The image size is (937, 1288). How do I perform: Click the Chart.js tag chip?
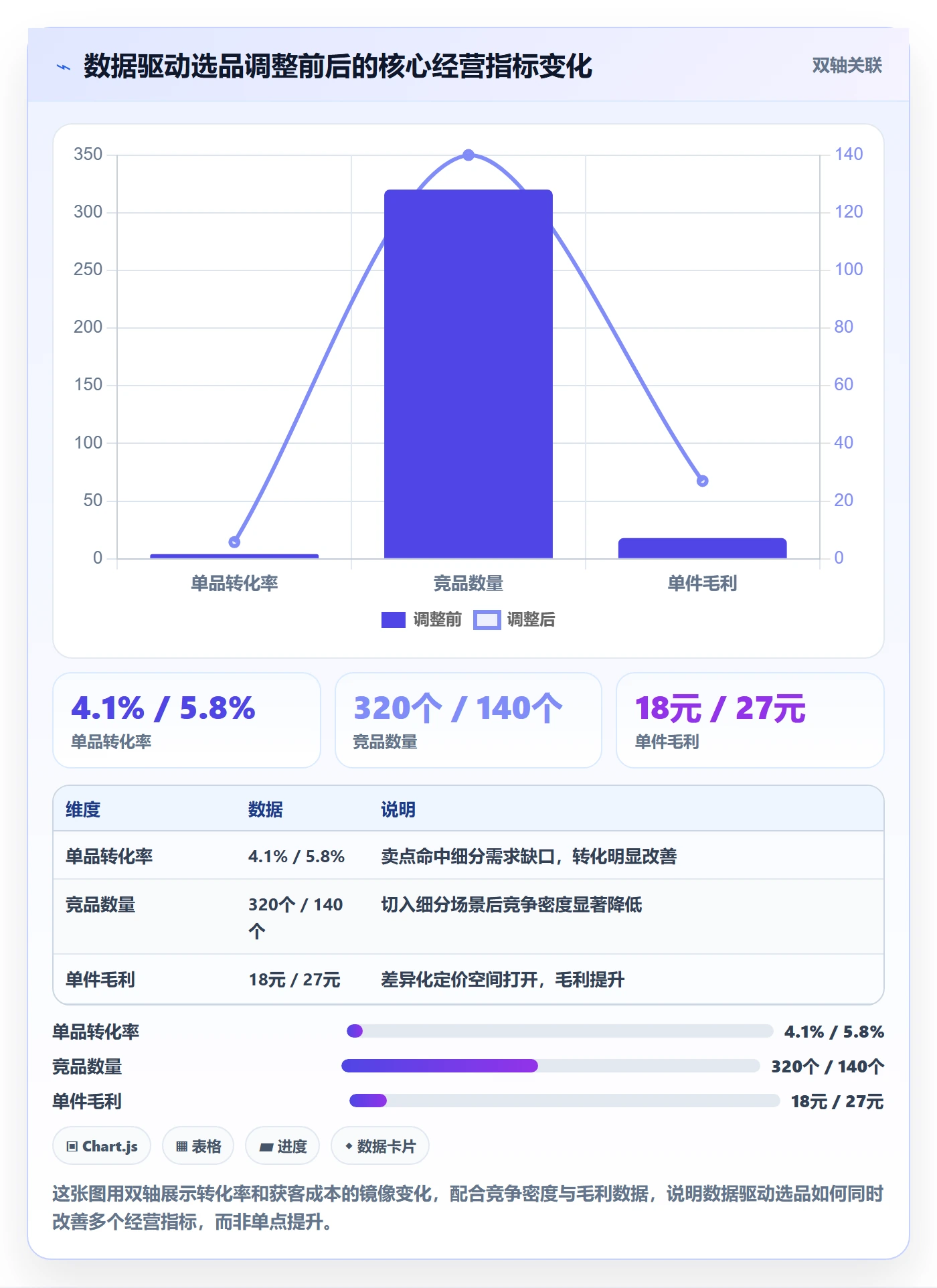coord(102,1146)
